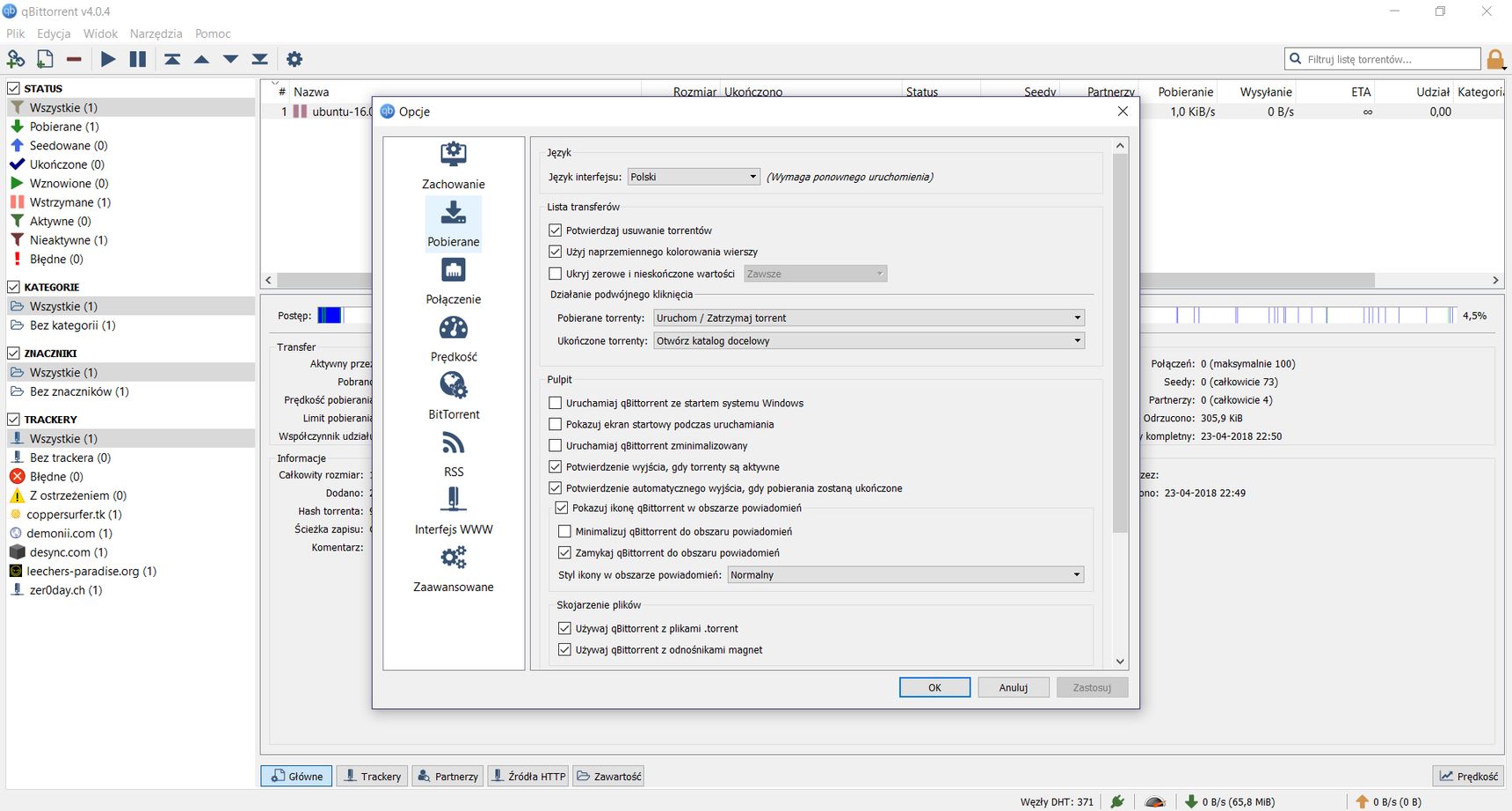Switch to Trackery tab
The height and width of the screenshot is (811, 1512).
(x=373, y=776)
